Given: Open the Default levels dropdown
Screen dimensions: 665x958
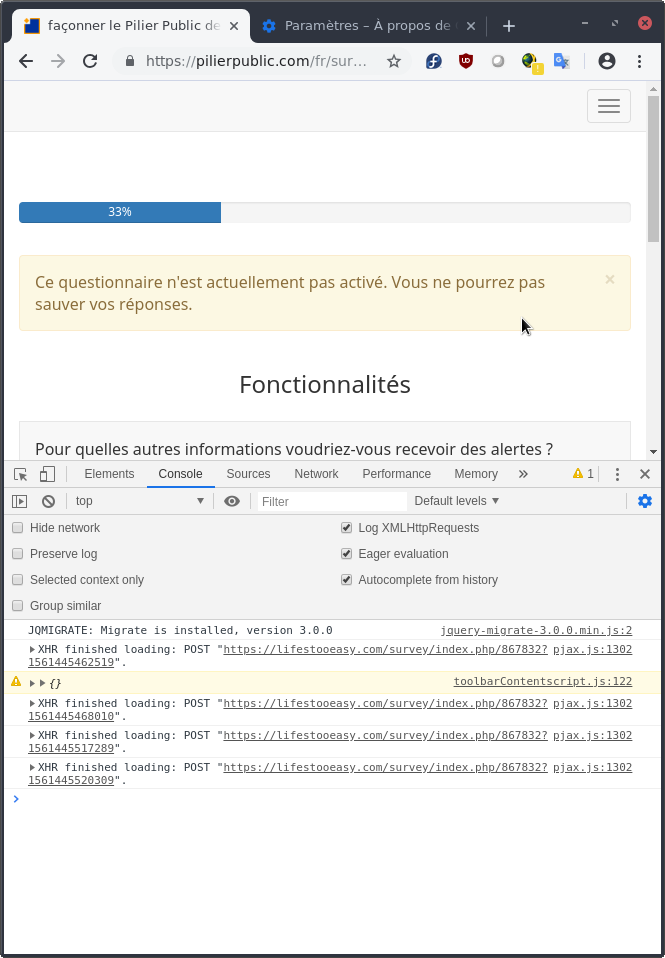Looking at the screenshot, I should tap(456, 501).
